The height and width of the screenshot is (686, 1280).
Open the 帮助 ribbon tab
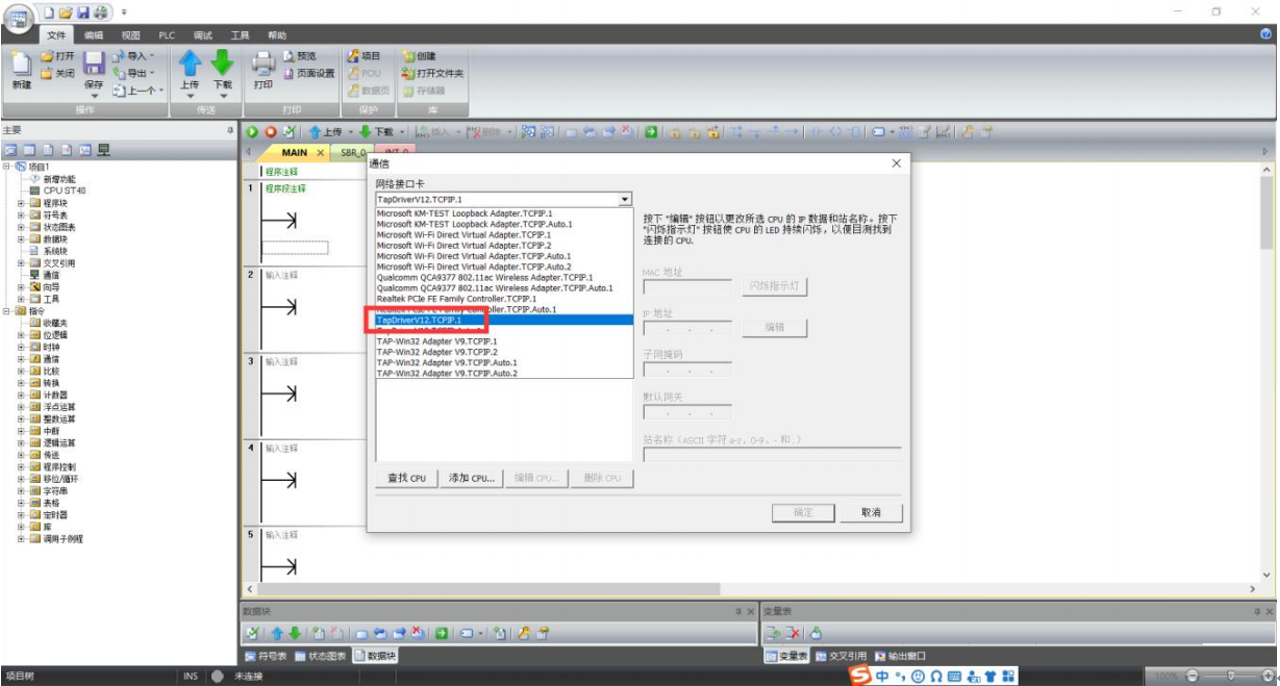tap(277, 35)
